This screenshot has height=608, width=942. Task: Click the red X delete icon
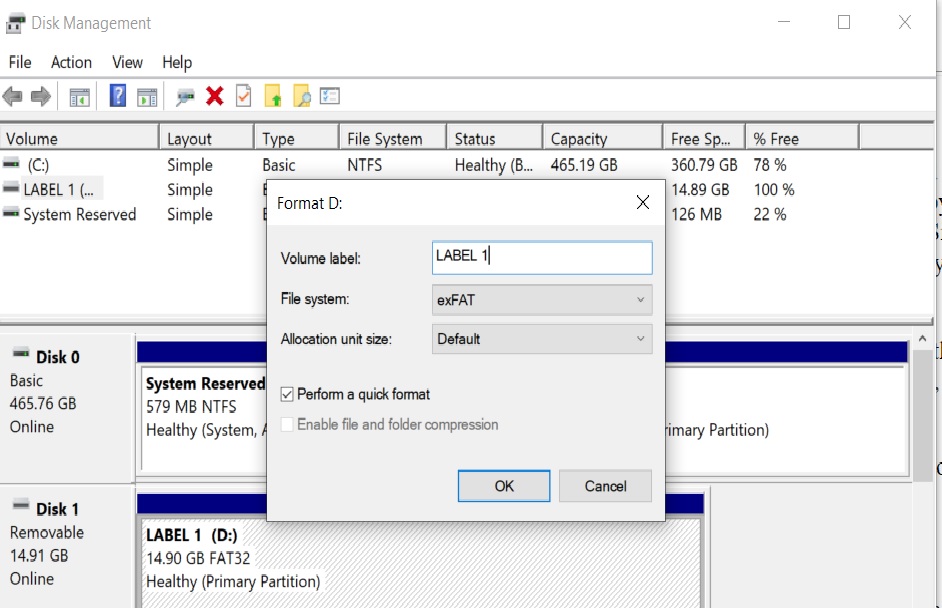pyautogui.click(x=214, y=96)
